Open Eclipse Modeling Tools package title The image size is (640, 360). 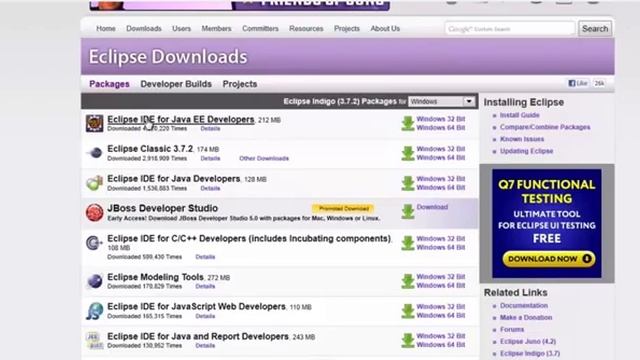(x=155, y=277)
